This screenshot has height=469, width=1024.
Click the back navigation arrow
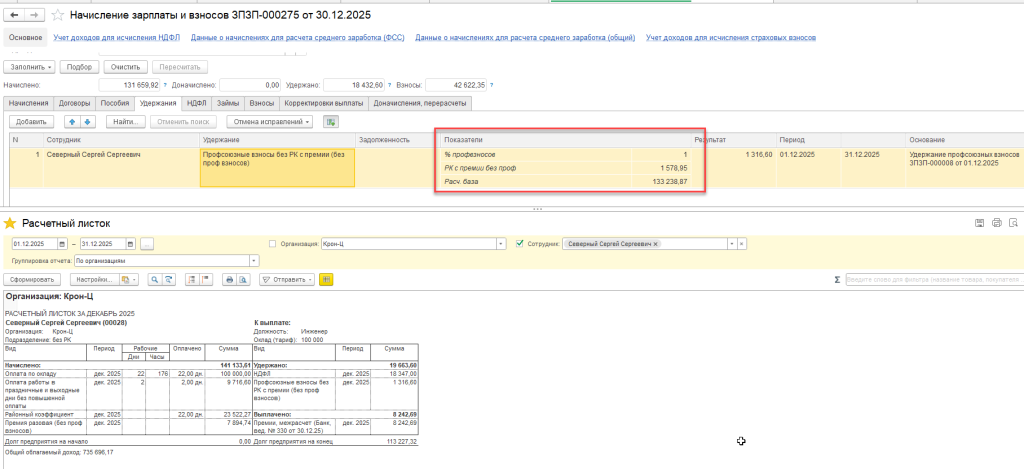click(x=13, y=15)
